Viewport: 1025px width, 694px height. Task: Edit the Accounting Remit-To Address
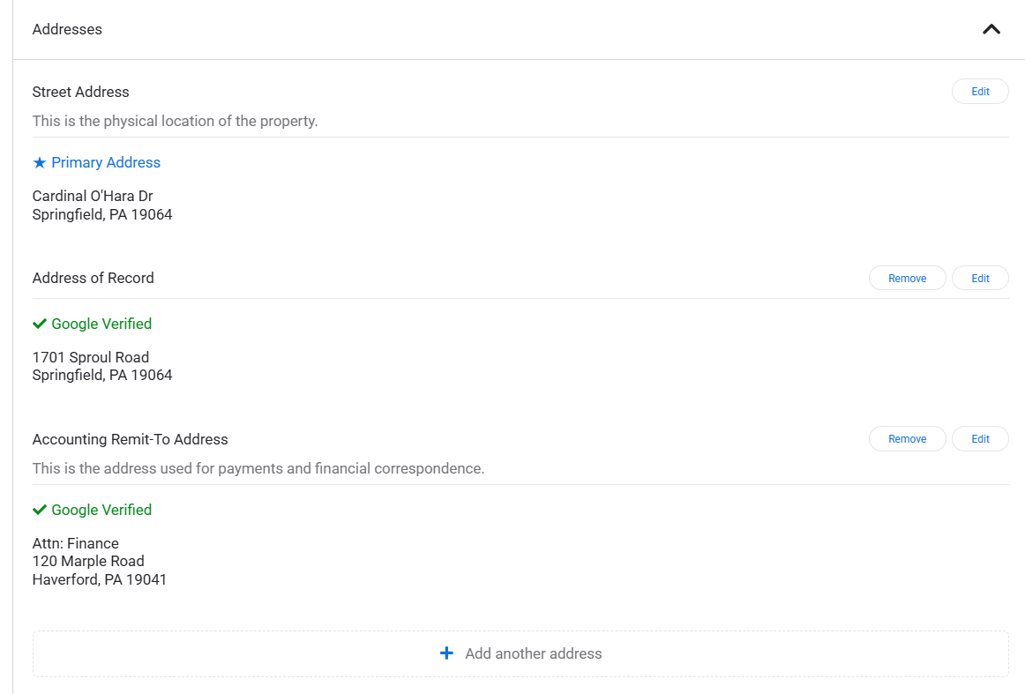(980, 439)
